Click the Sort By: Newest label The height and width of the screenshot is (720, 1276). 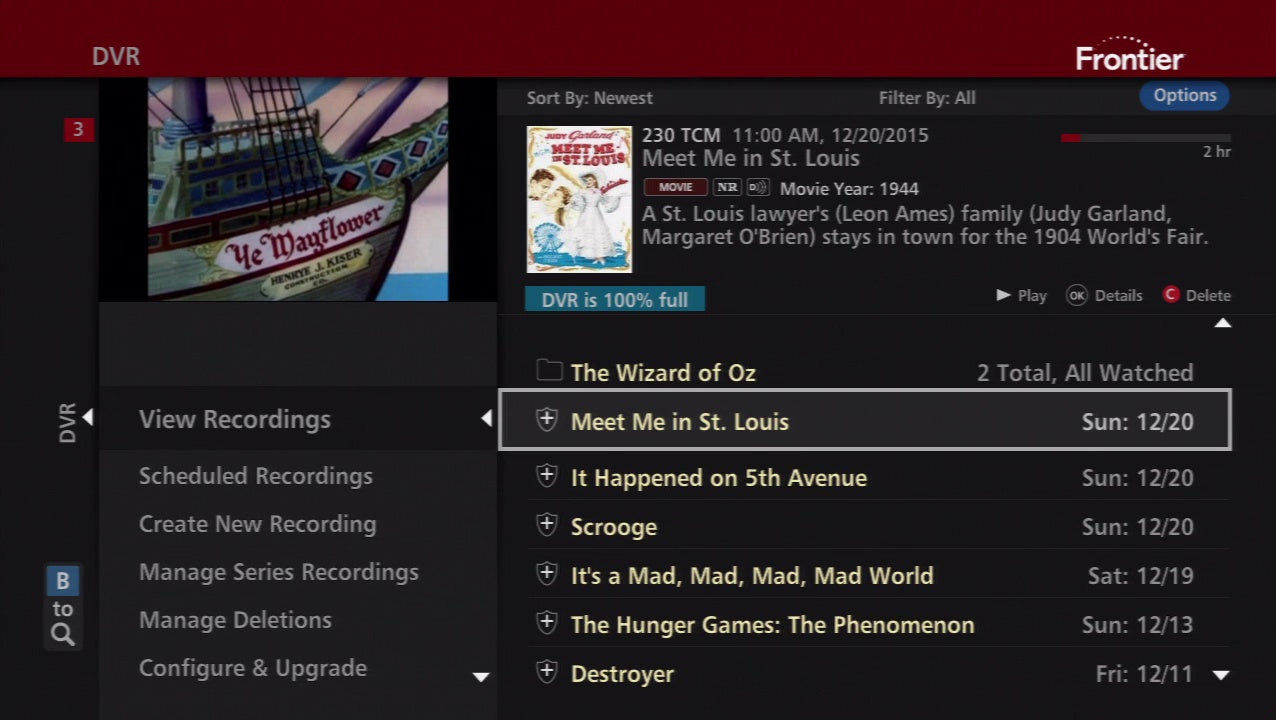tap(589, 98)
